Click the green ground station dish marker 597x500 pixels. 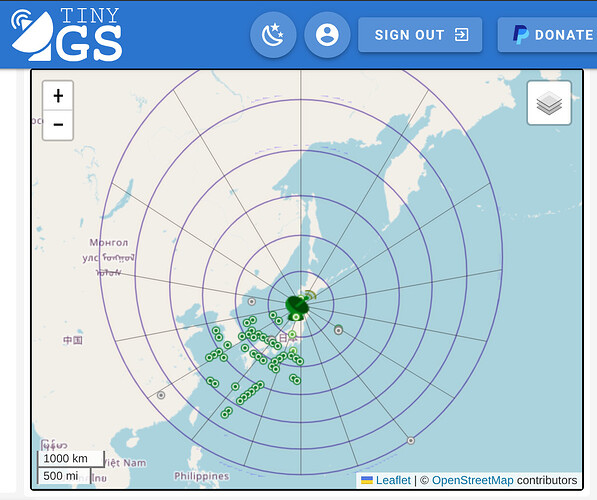point(297,307)
